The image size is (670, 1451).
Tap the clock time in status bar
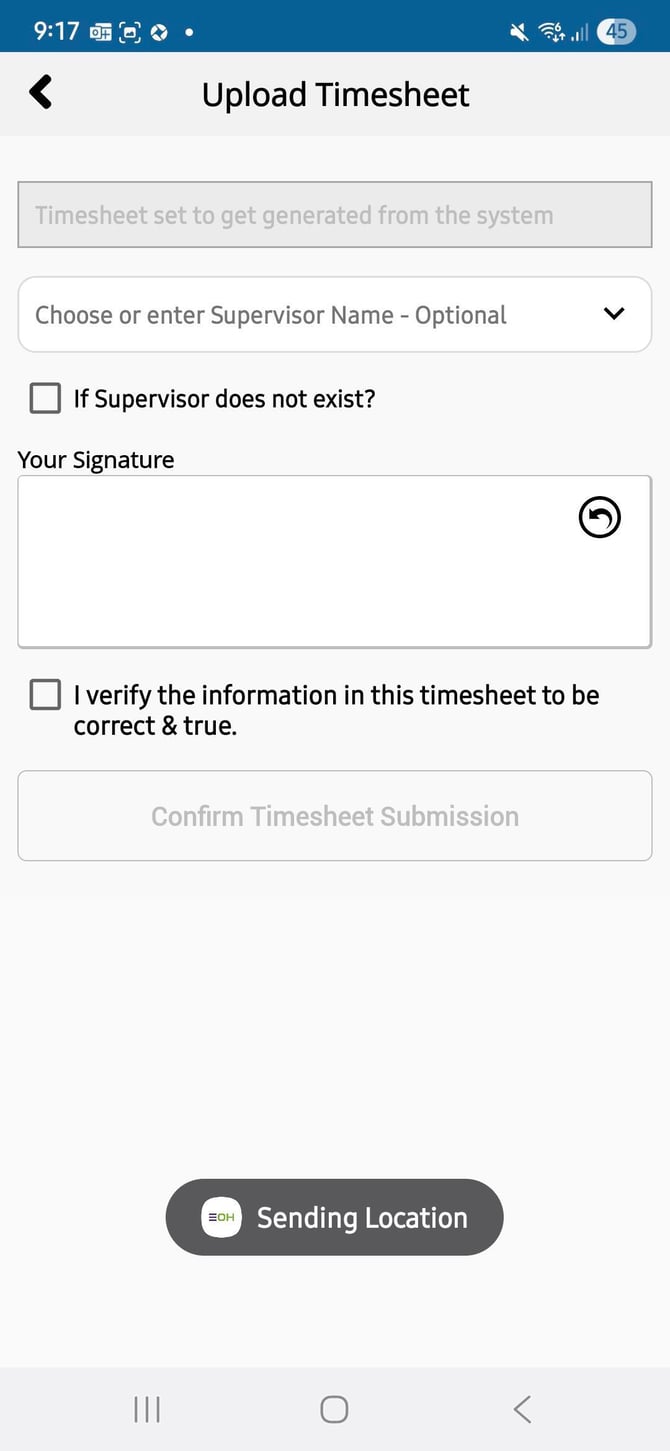[x=56, y=31]
